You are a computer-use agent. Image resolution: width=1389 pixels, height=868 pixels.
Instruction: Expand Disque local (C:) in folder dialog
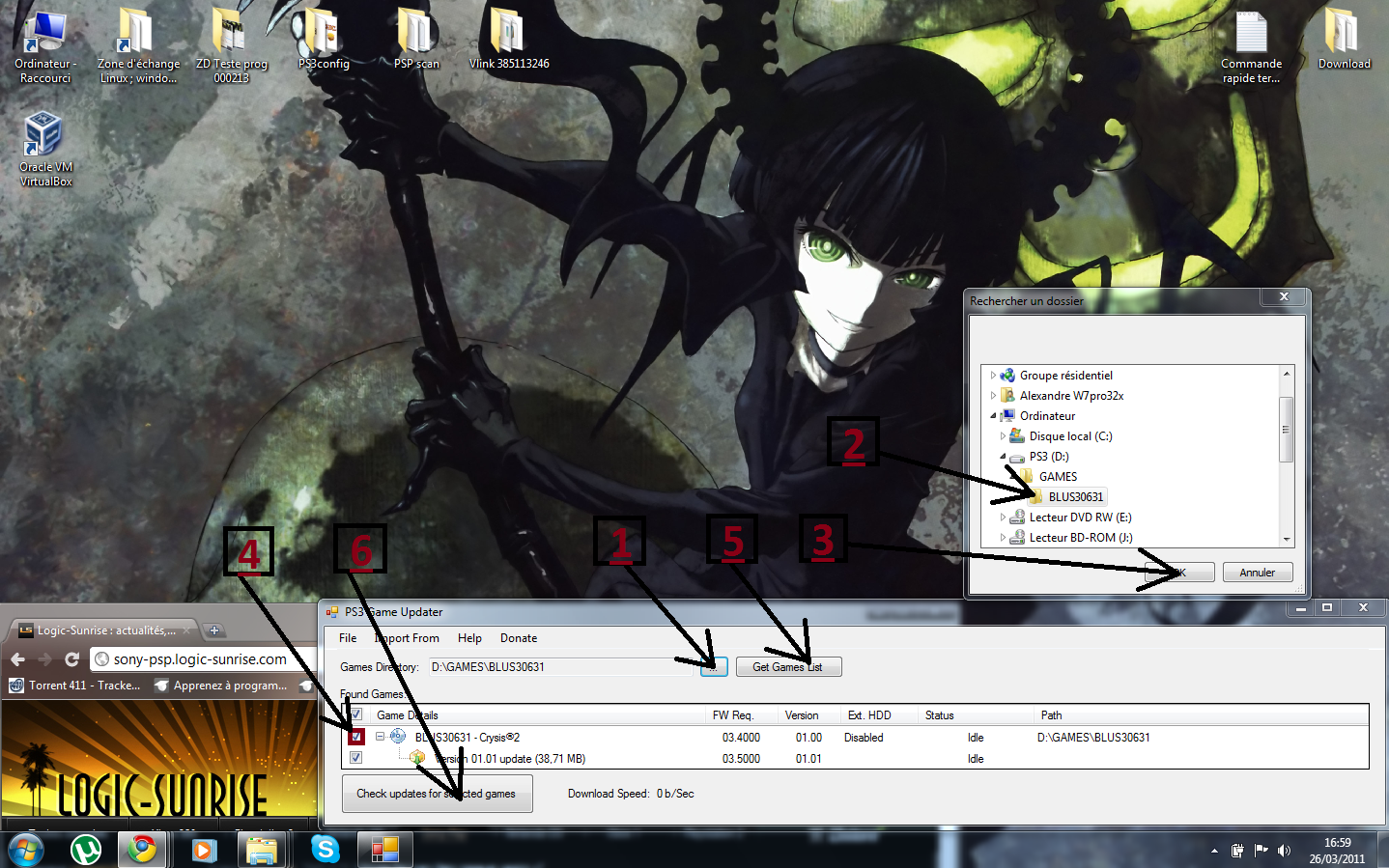(1002, 436)
